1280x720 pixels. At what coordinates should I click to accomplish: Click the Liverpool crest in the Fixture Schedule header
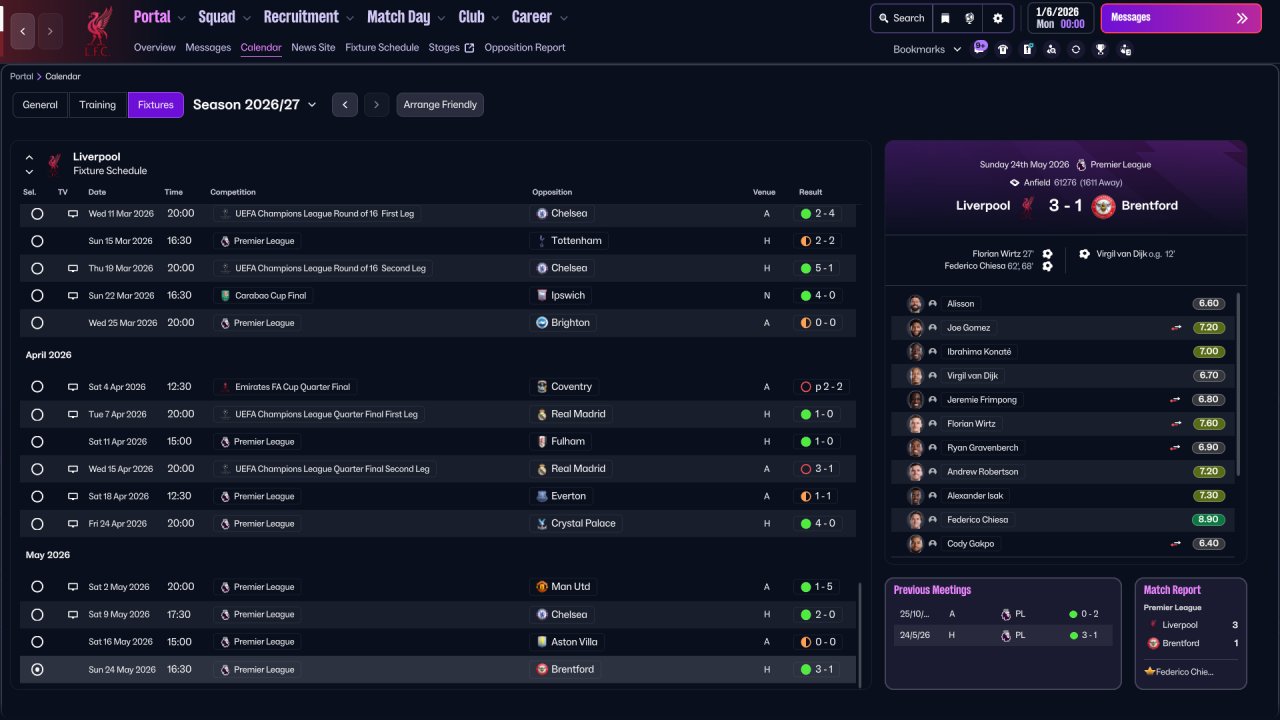54,164
